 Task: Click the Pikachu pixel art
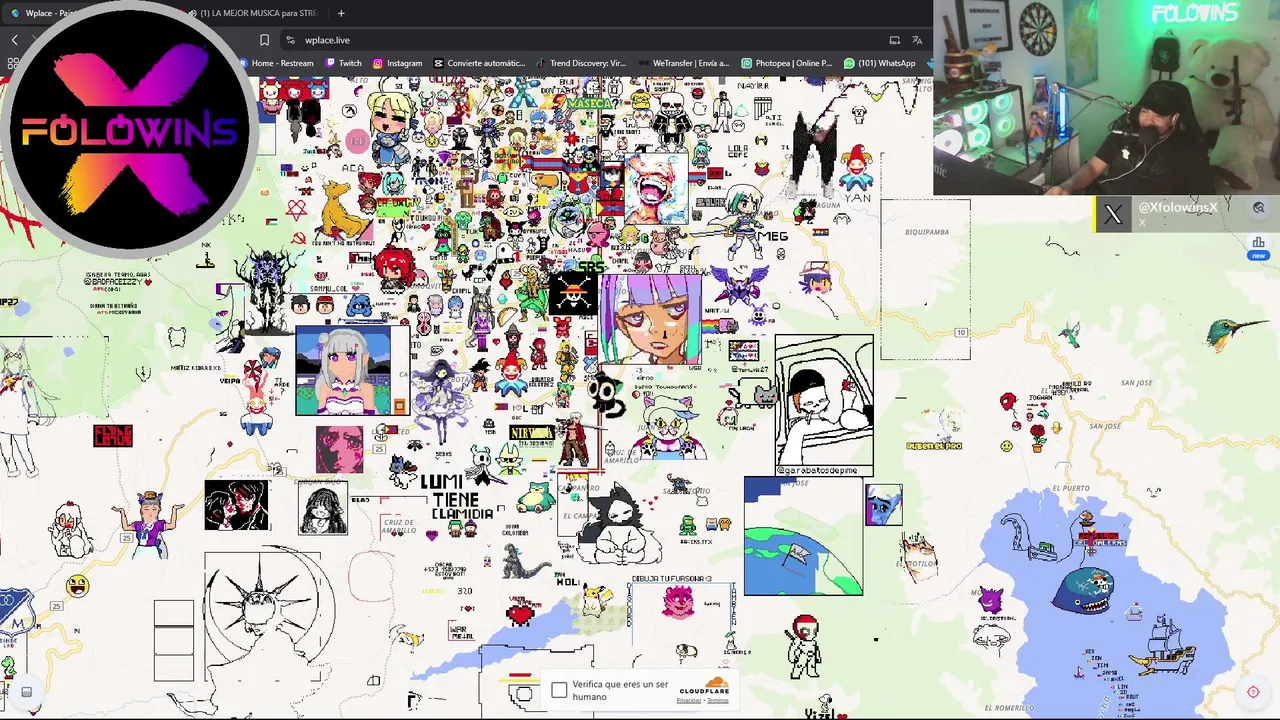pos(597,602)
